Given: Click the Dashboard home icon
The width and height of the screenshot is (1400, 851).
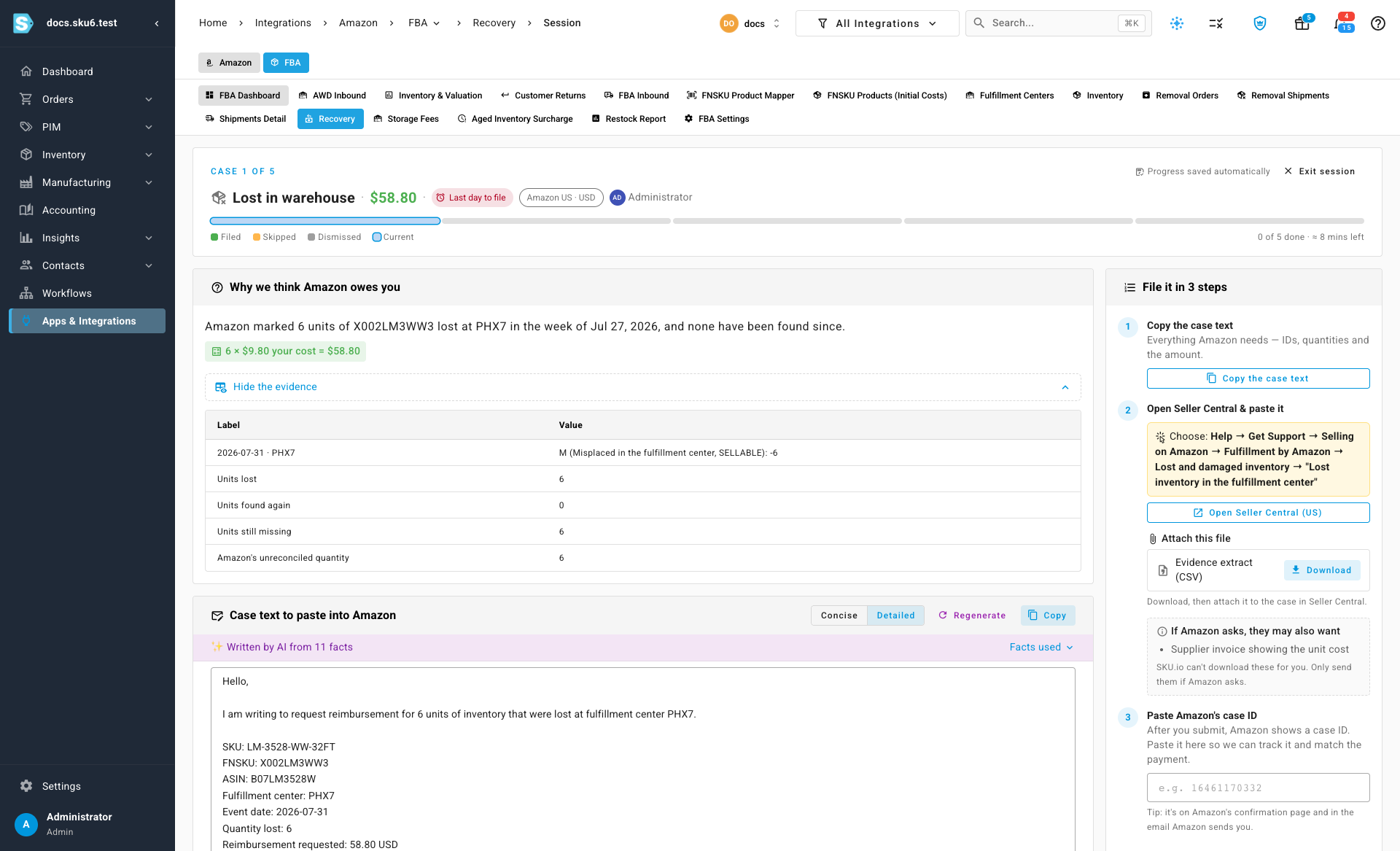Looking at the screenshot, I should click(26, 71).
